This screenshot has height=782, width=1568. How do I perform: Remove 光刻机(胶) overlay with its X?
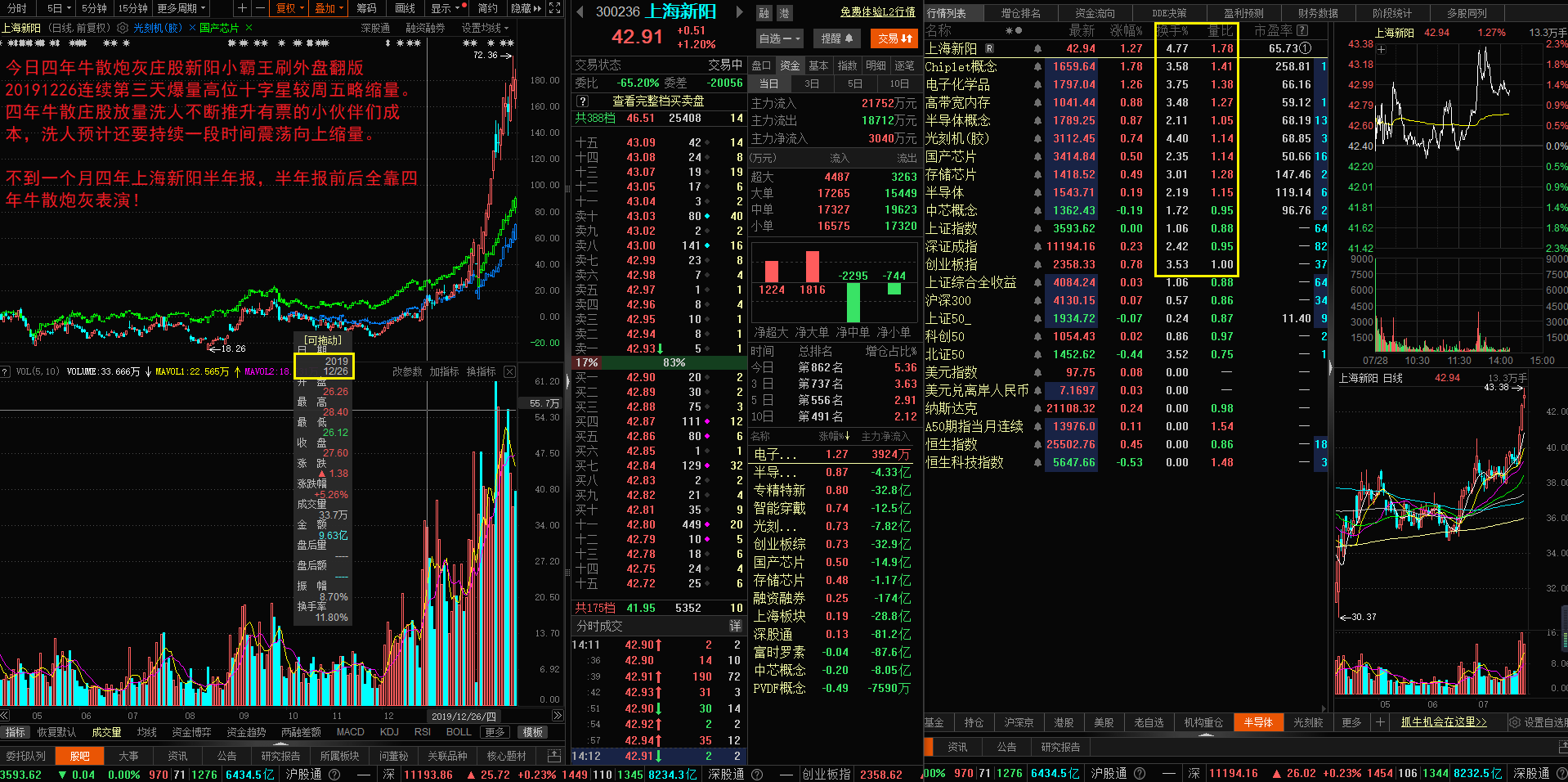tap(192, 28)
